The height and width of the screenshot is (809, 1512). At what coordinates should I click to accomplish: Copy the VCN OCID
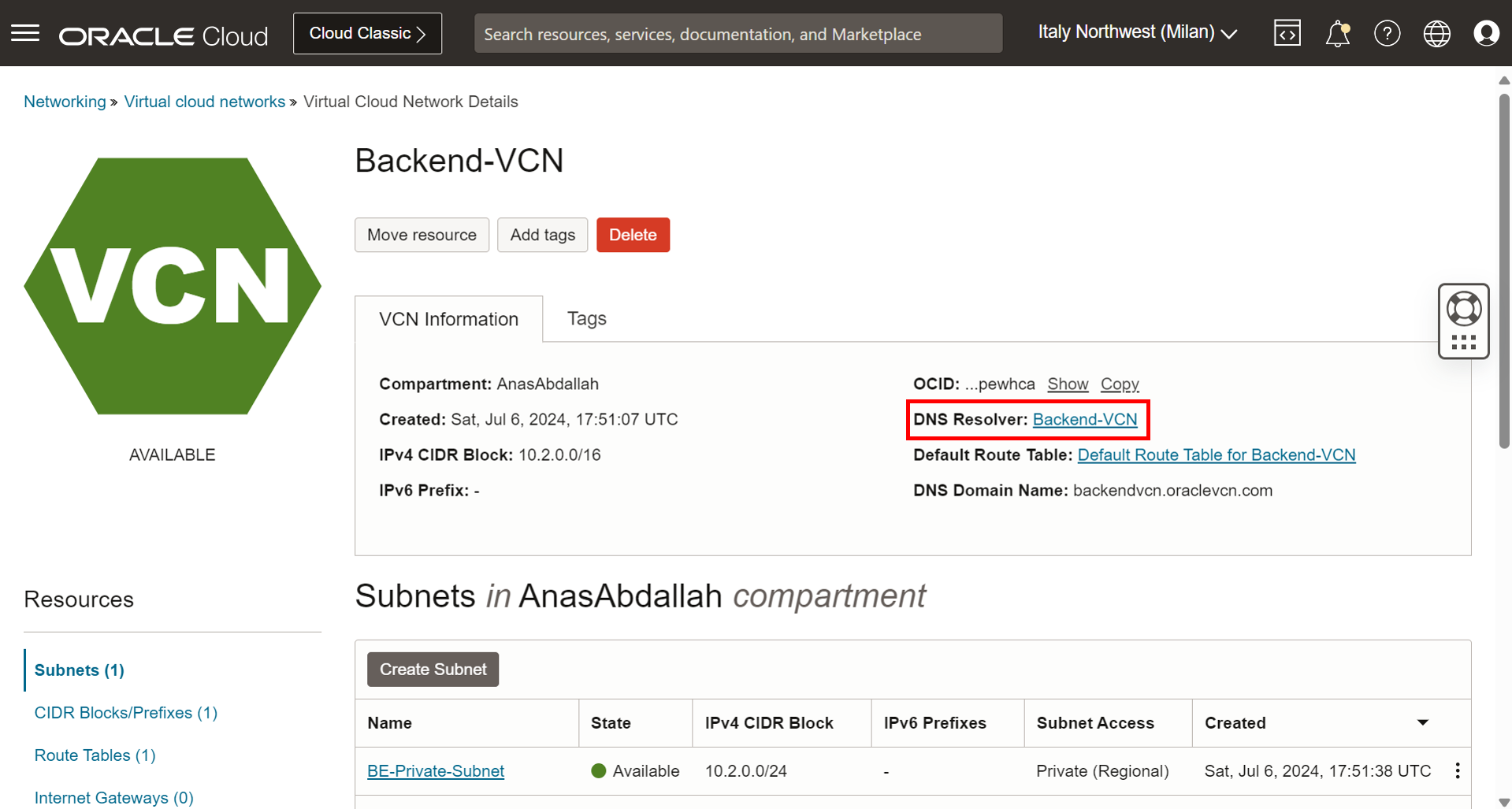click(1119, 384)
